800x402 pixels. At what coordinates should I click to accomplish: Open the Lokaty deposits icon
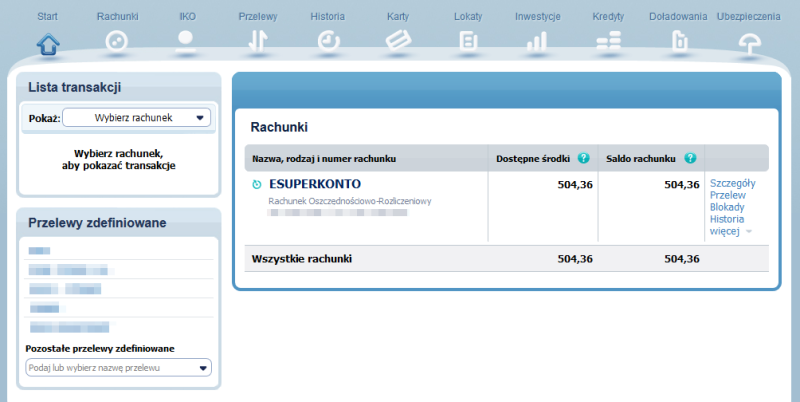468,41
